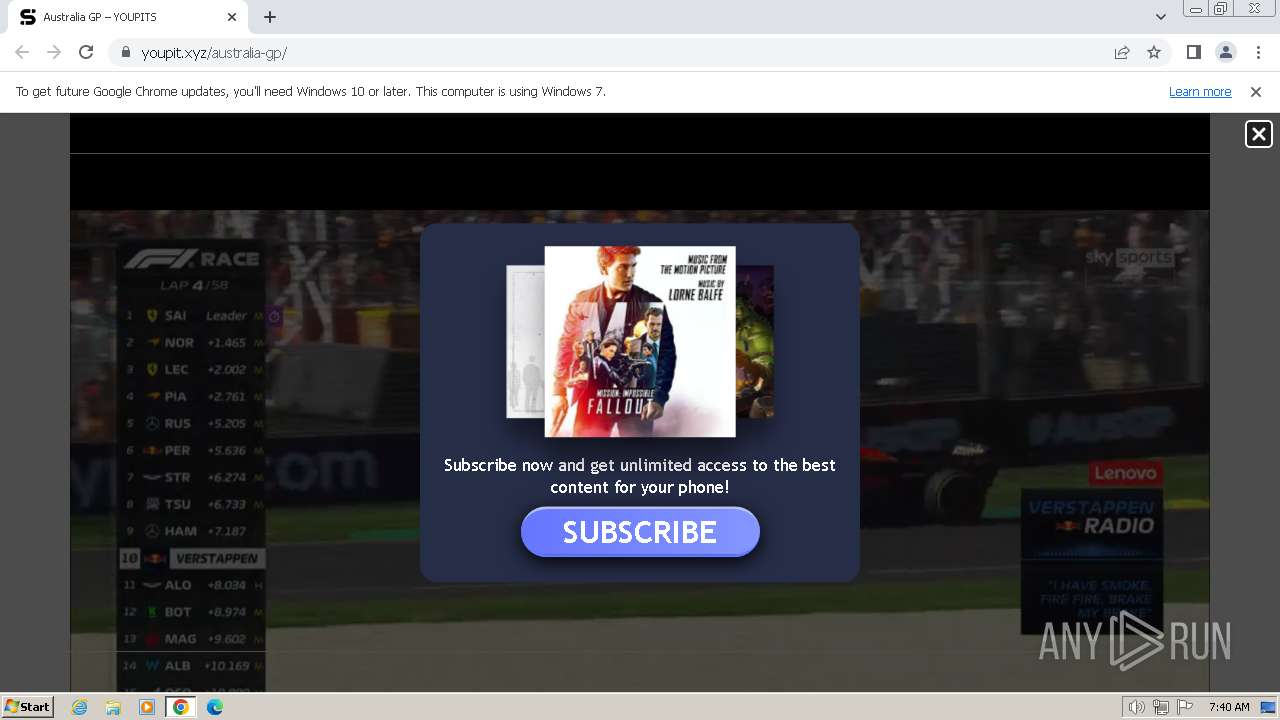Click the blue SUBSCRIBE button

click(640, 532)
